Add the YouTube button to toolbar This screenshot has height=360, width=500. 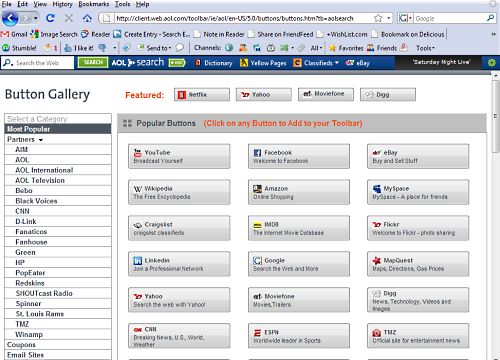(179, 156)
